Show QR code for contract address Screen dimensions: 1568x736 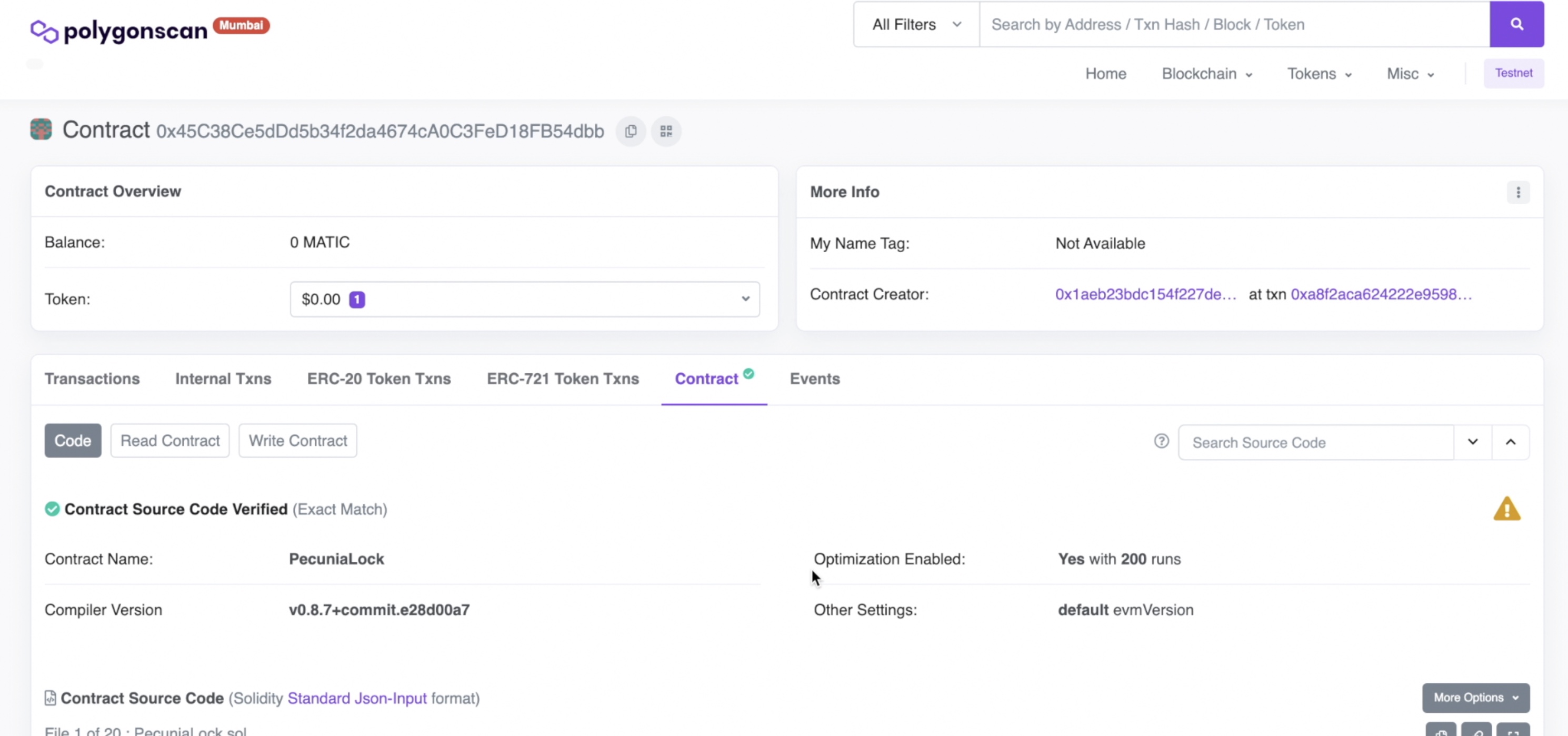666,132
